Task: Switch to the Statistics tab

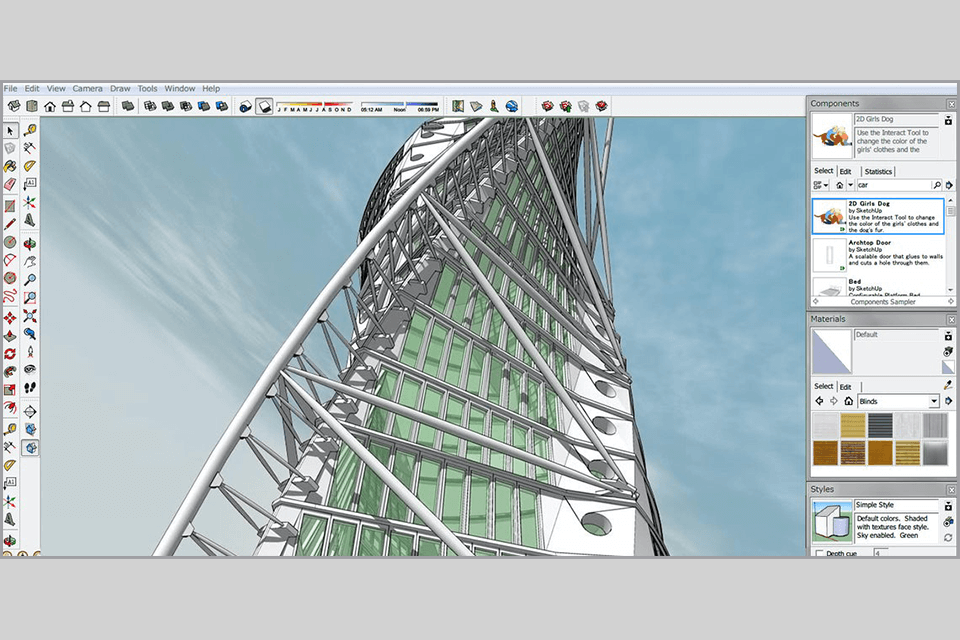Action: pos(878,171)
